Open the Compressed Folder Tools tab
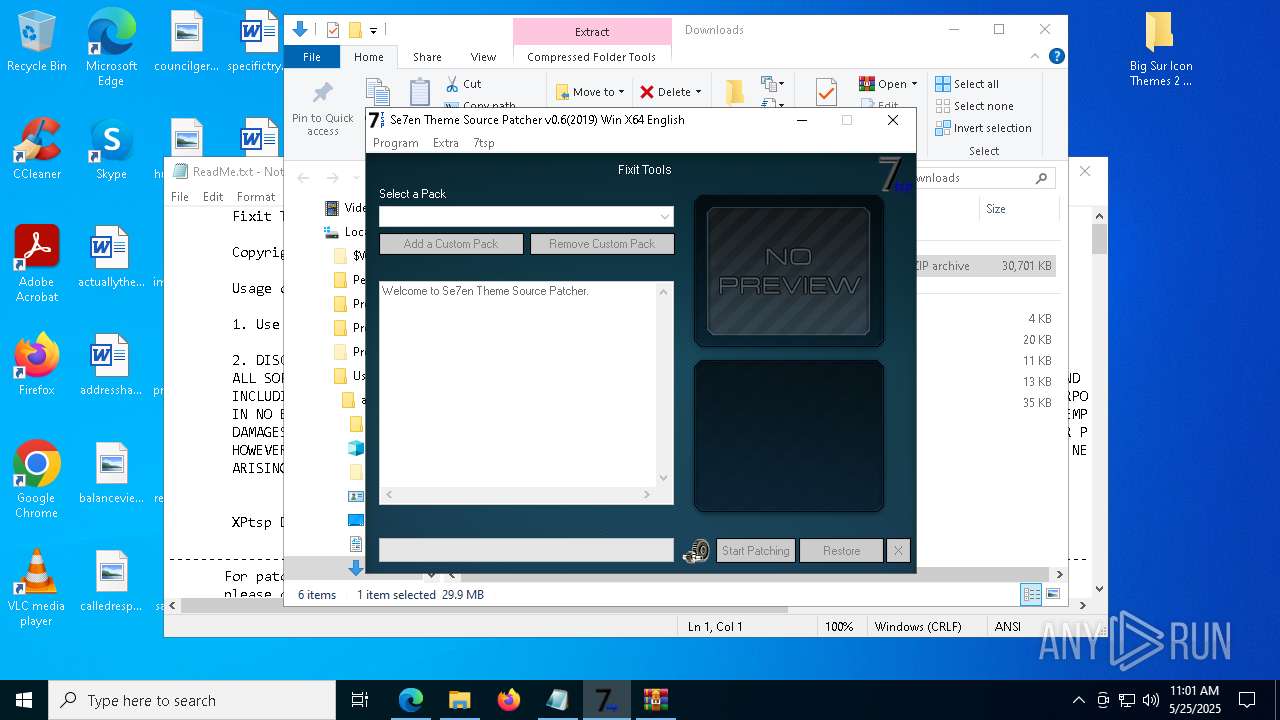The height and width of the screenshot is (720, 1280). coord(591,57)
